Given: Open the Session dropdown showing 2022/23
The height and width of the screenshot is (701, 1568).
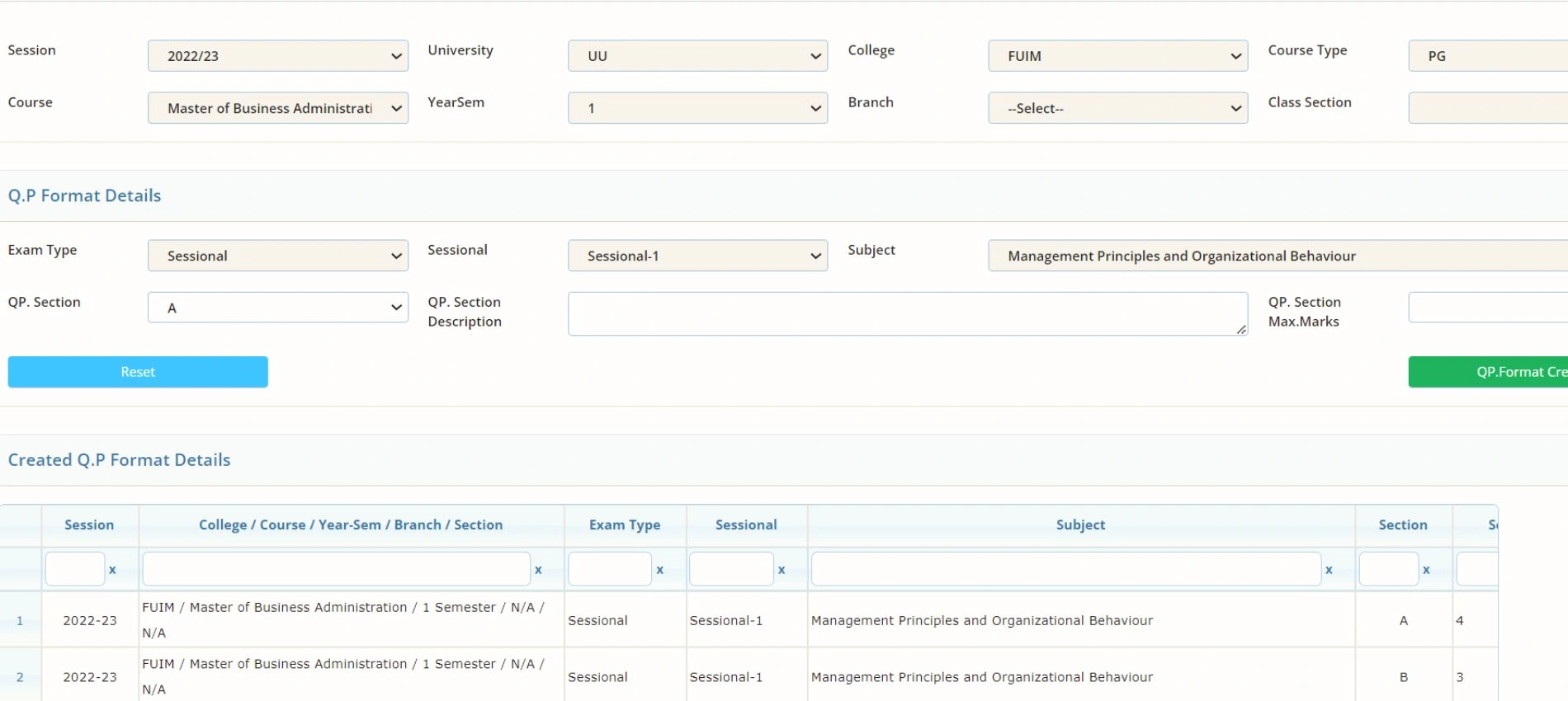Looking at the screenshot, I should 278,56.
